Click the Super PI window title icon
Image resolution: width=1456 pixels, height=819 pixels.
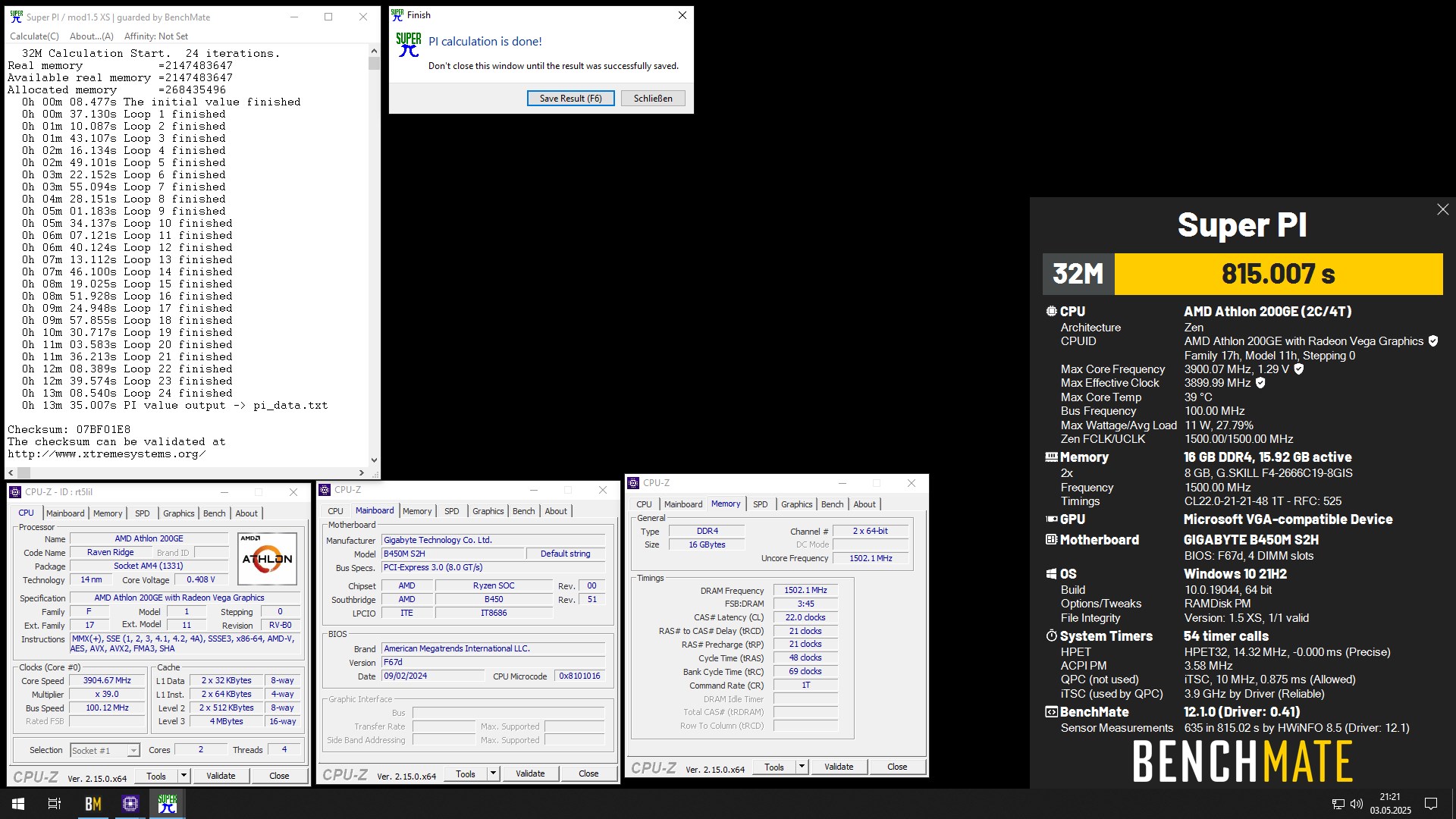point(16,17)
